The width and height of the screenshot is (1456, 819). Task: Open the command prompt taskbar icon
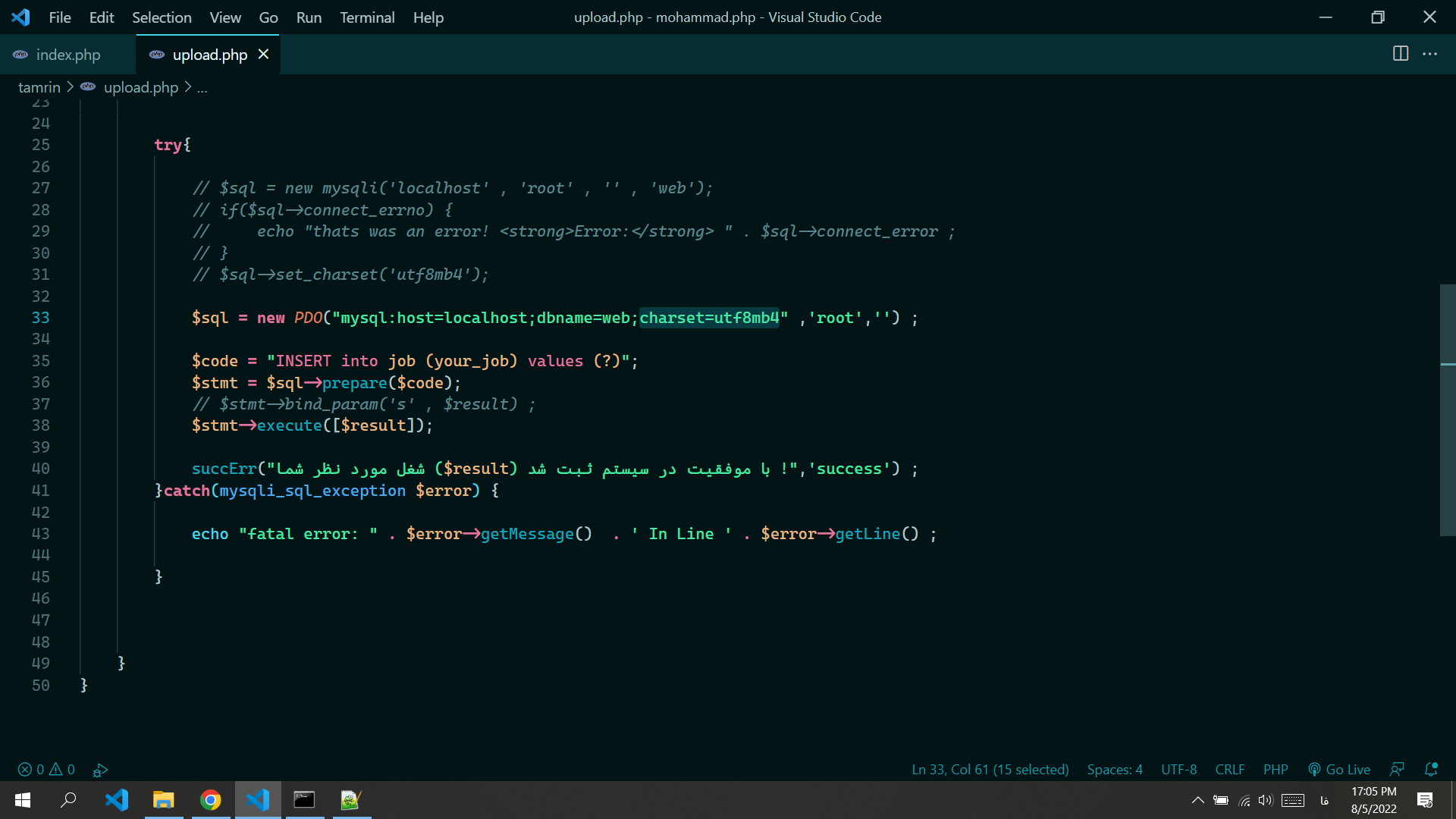(x=305, y=800)
